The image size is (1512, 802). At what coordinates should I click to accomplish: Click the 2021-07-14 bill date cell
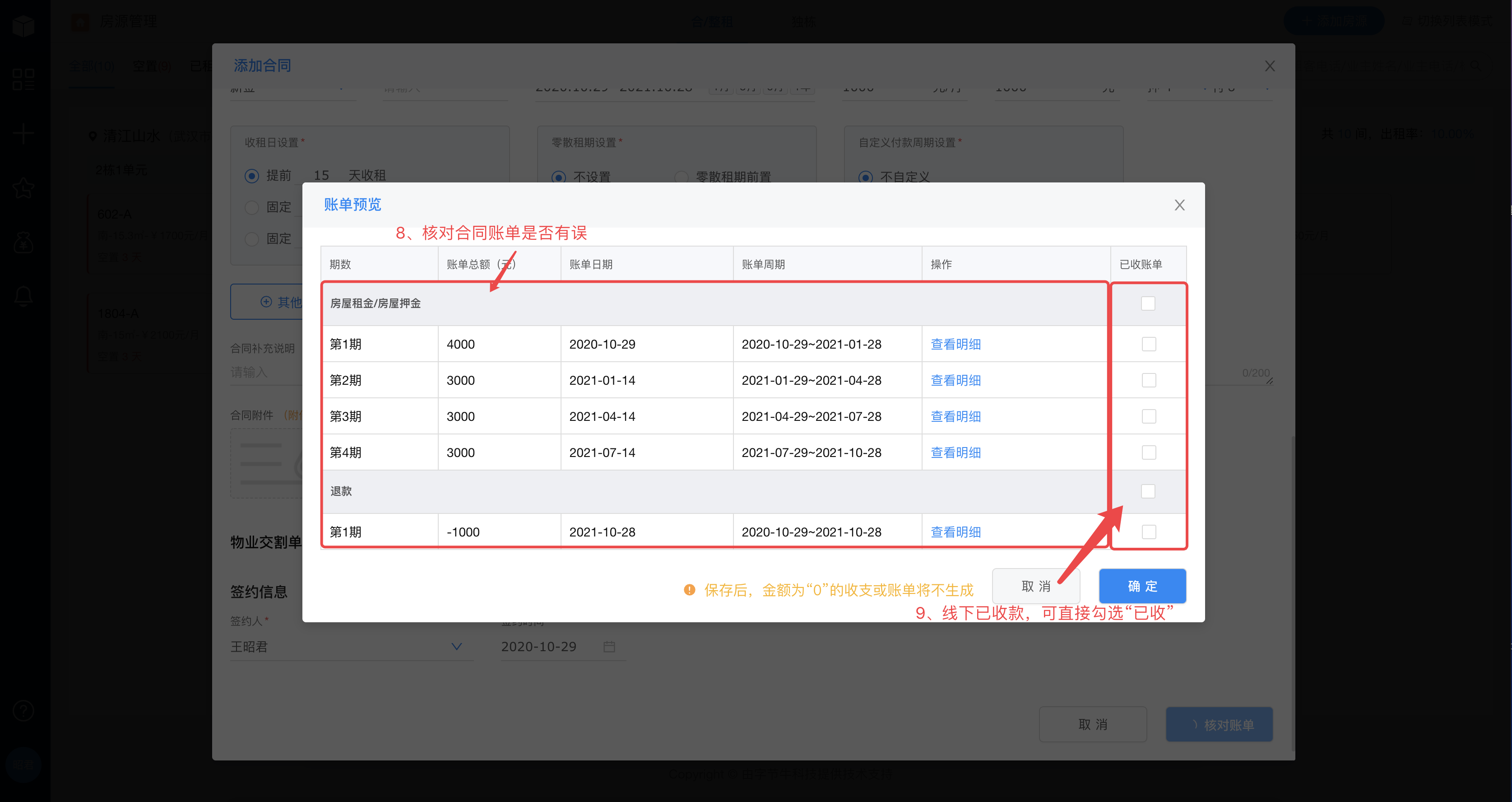[x=647, y=452]
